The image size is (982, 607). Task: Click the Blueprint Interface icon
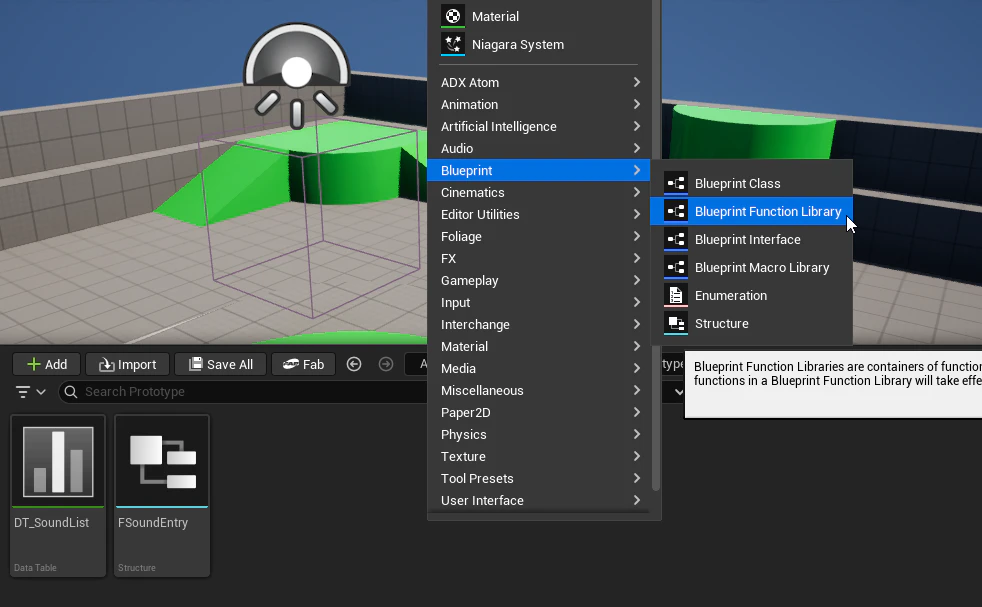click(676, 239)
